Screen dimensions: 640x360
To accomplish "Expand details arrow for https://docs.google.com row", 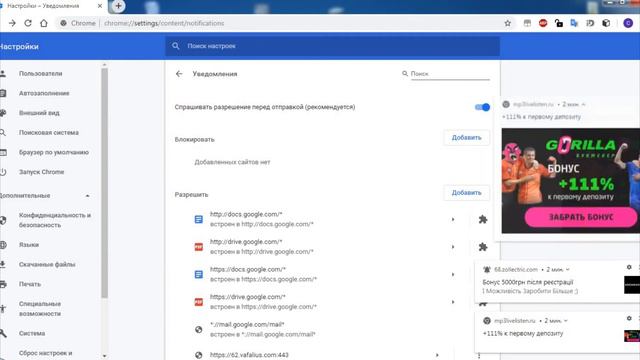I will [453, 274].
